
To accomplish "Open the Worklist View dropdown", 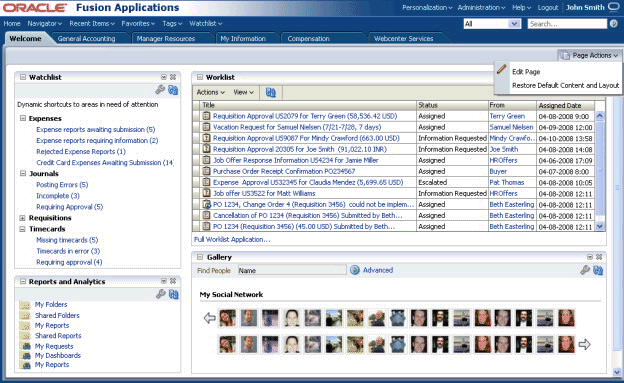I will (244, 92).
